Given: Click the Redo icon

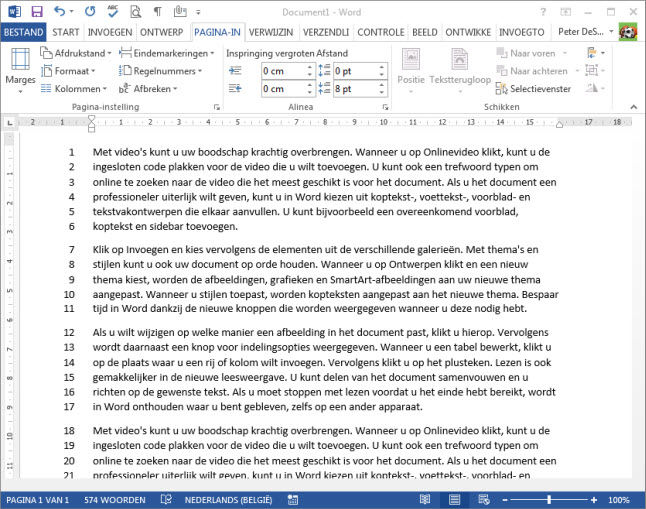Looking at the screenshot, I should [90, 12].
